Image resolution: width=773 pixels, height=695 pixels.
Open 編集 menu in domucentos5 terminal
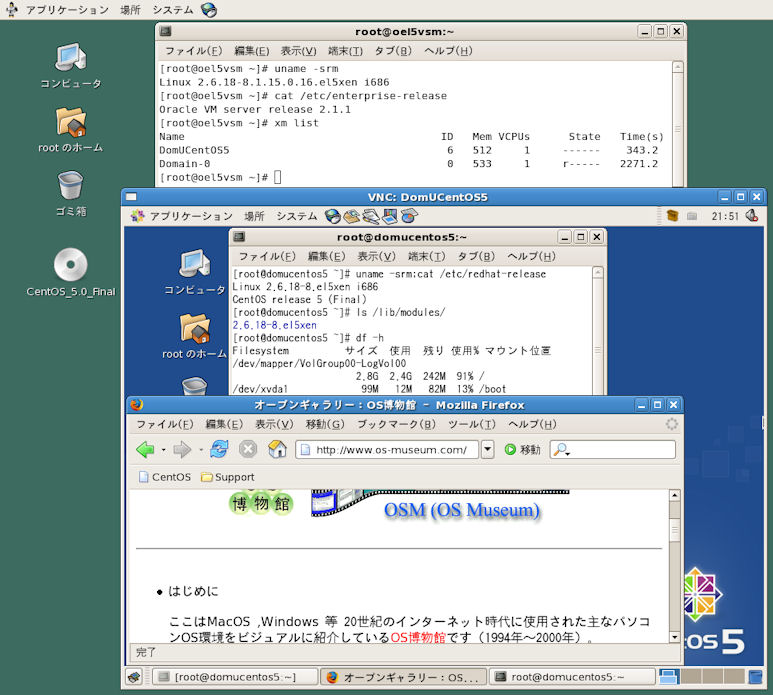[326, 256]
